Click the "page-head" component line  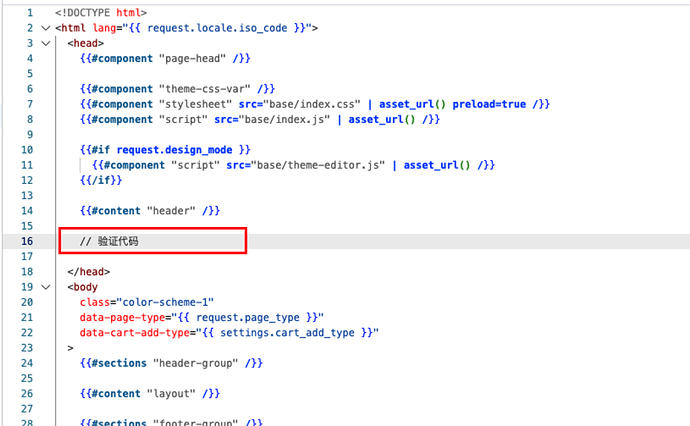[x=165, y=59]
